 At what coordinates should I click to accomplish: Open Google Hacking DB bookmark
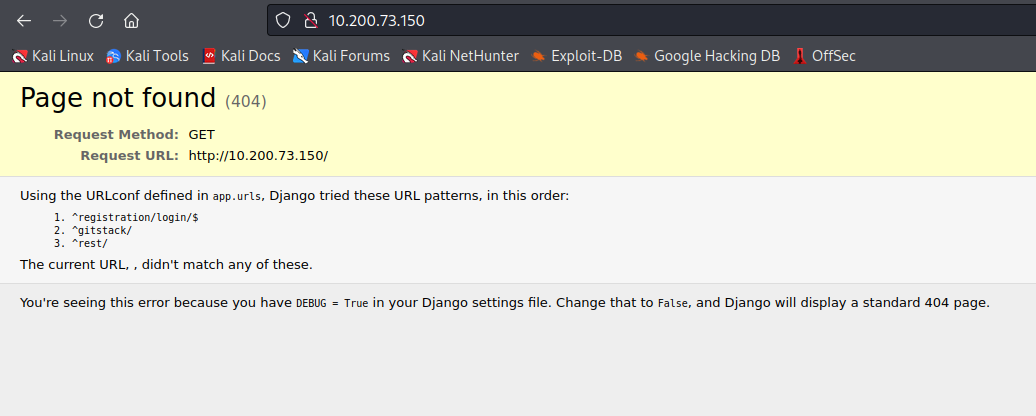(707, 56)
